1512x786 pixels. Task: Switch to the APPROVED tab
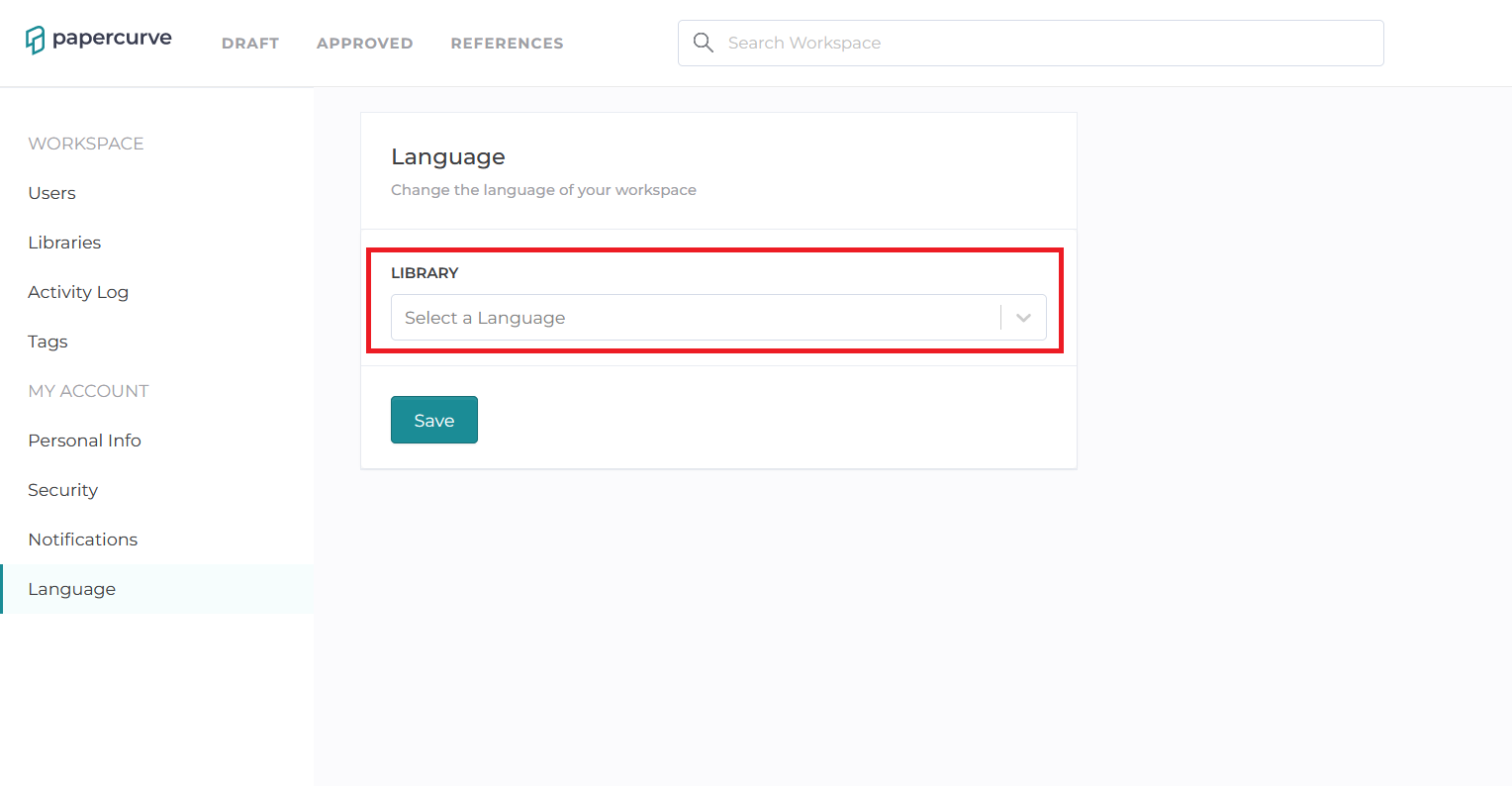[364, 43]
